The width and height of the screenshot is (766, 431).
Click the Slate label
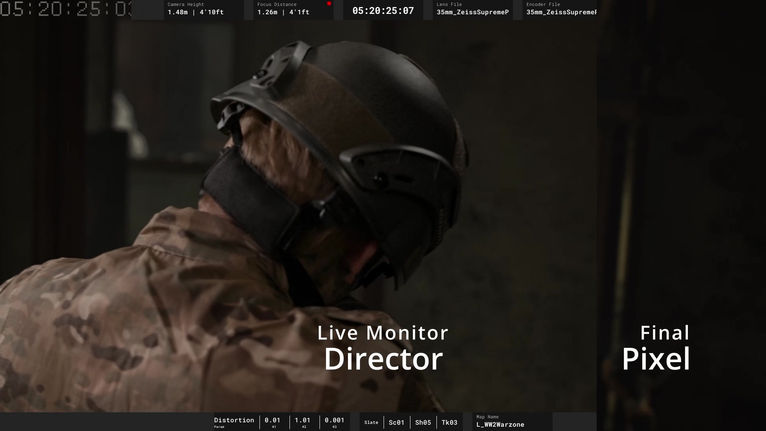371,423
